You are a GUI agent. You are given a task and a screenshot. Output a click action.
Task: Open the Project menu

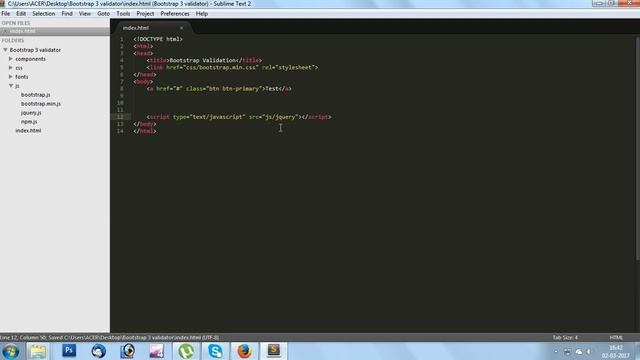[145, 13]
